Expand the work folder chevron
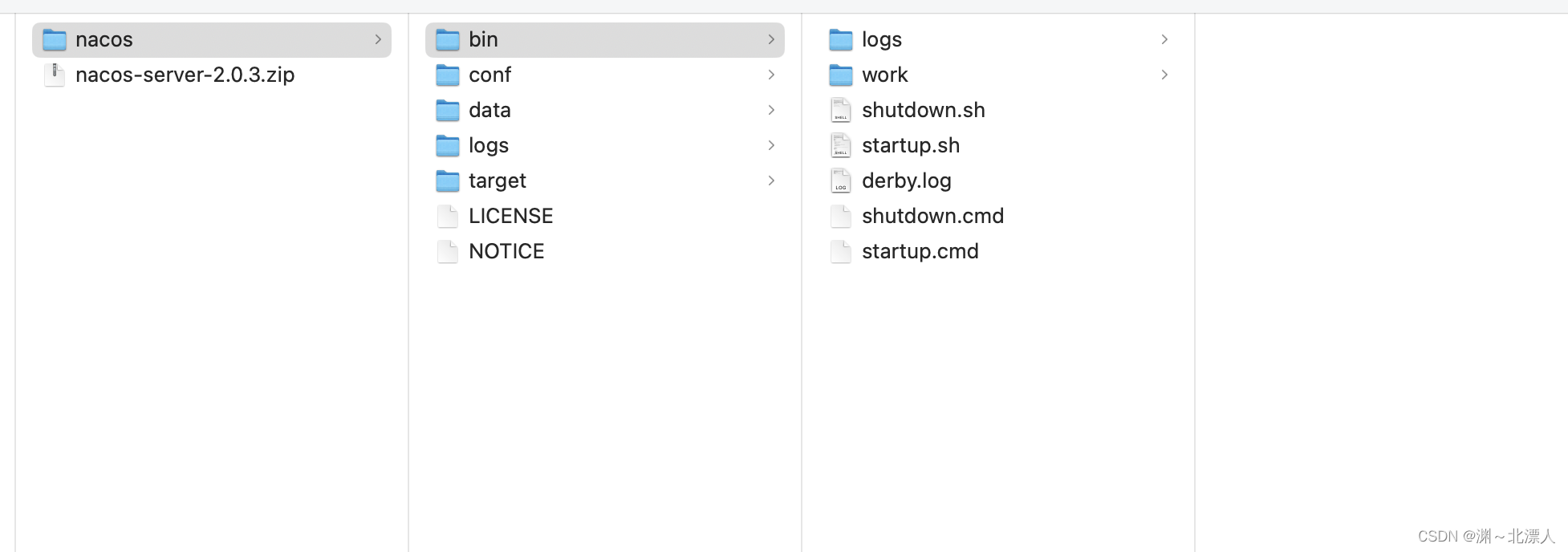1568x552 pixels. pos(1164,75)
